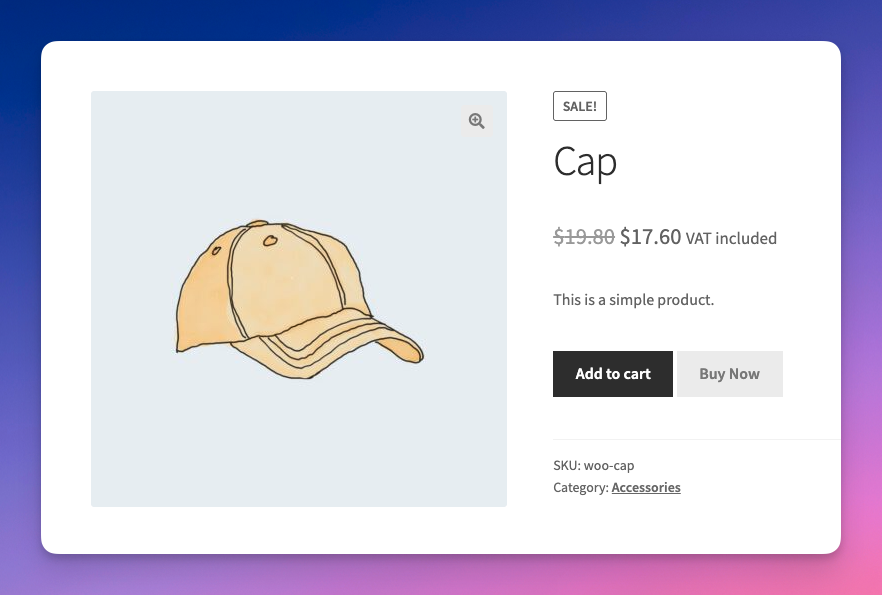Viewport: 882px width, 595px height.
Task: Click the VAT included label
Action: (731, 238)
